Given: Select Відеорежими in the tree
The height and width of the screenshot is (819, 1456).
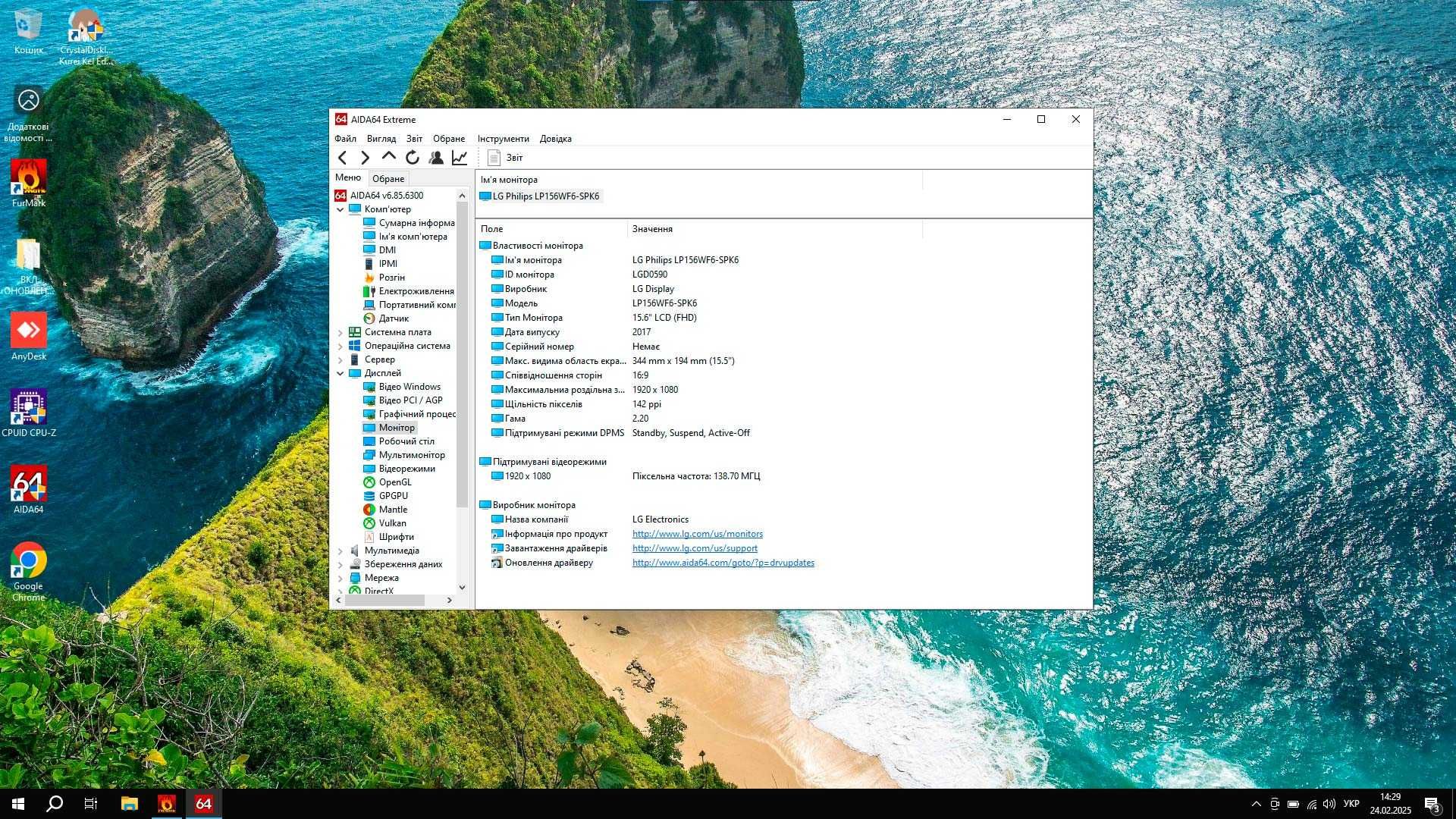Looking at the screenshot, I should point(400,469).
